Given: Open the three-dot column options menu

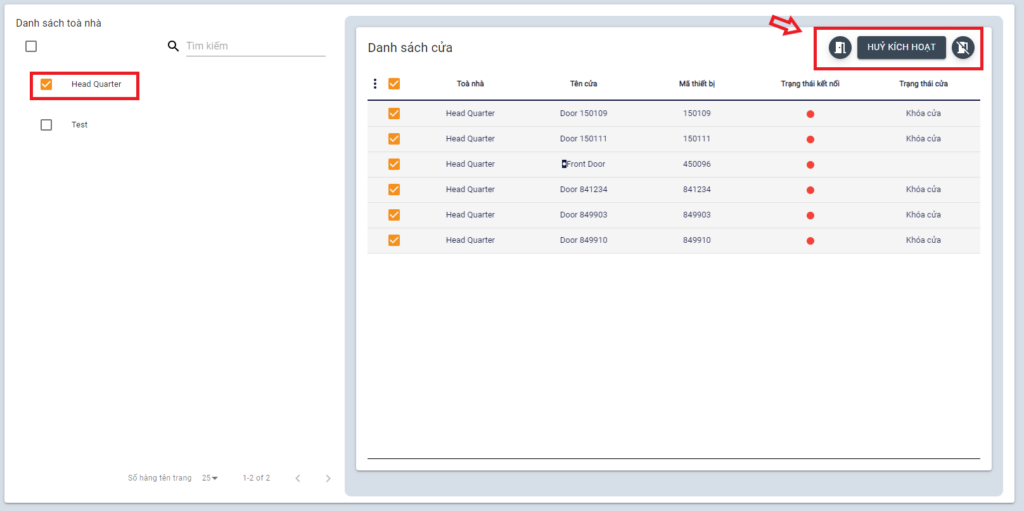Looking at the screenshot, I should click(375, 84).
